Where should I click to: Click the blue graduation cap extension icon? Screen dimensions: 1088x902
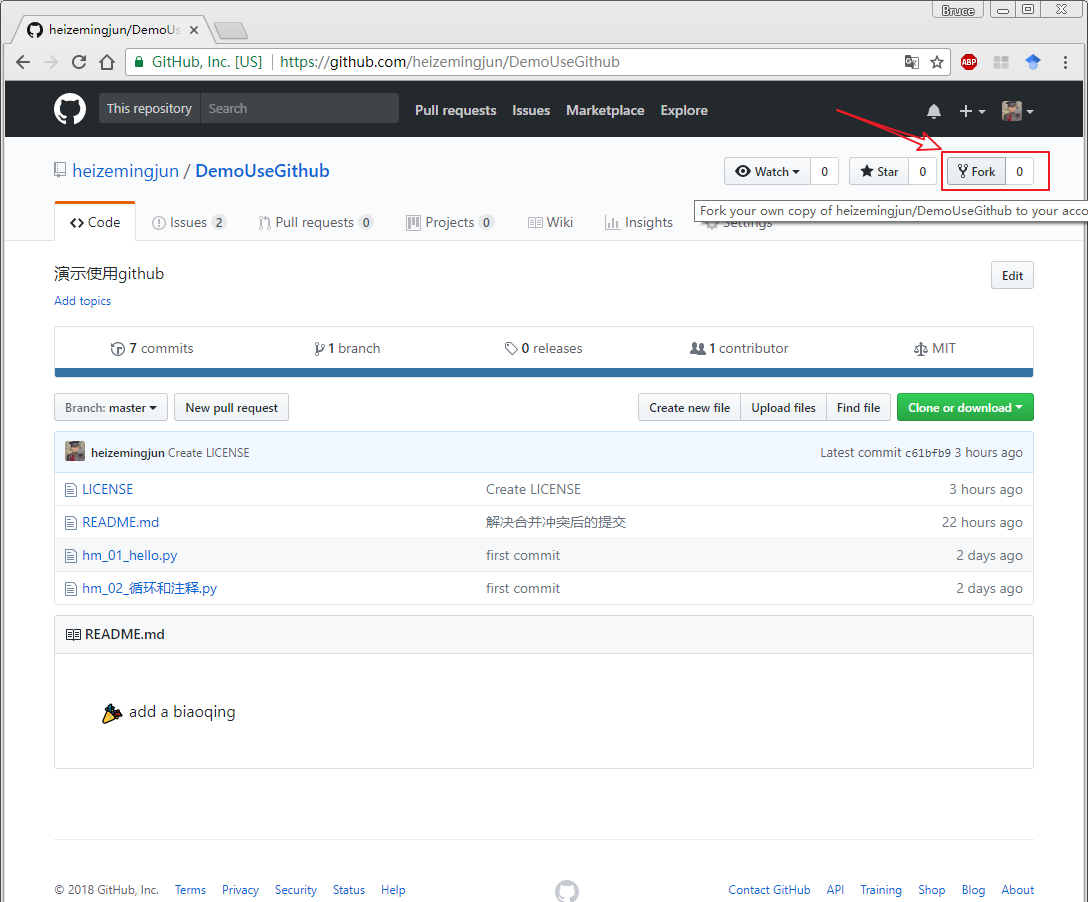tap(1033, 62)
